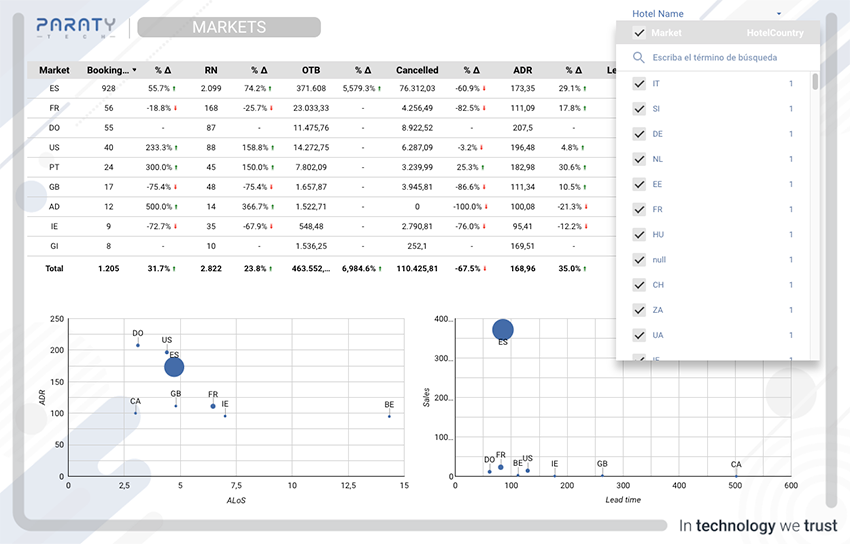Uncheck the EE market checkbox

pos(639,184)
